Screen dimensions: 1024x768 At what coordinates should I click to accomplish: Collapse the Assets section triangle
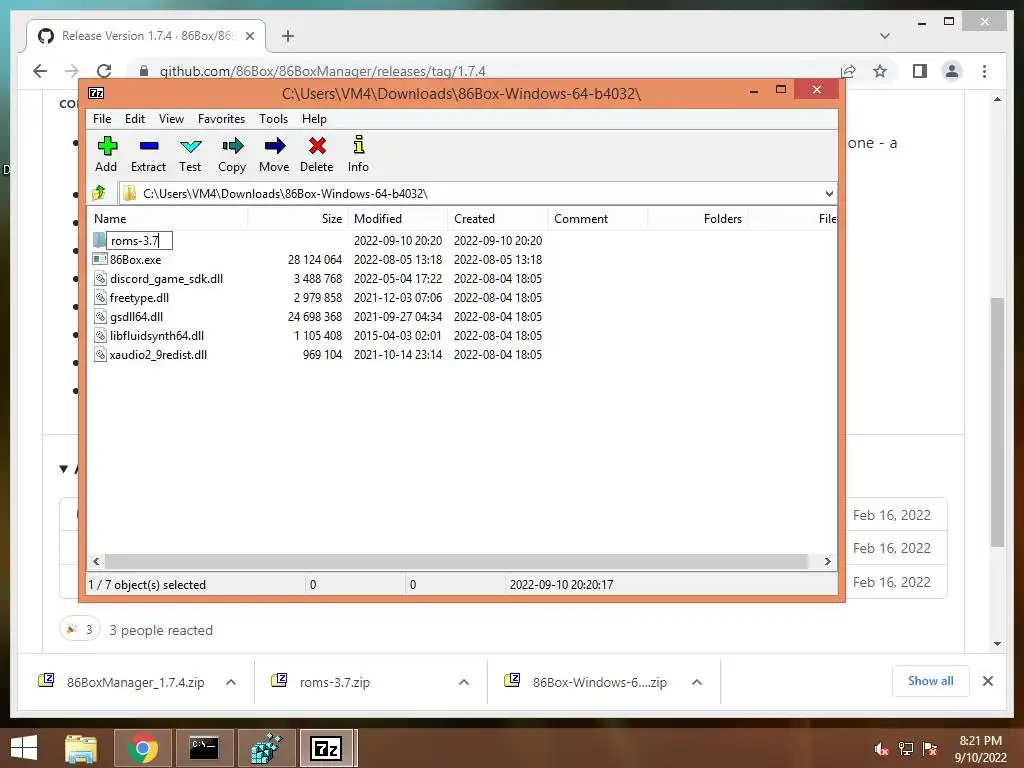[64, 469]
